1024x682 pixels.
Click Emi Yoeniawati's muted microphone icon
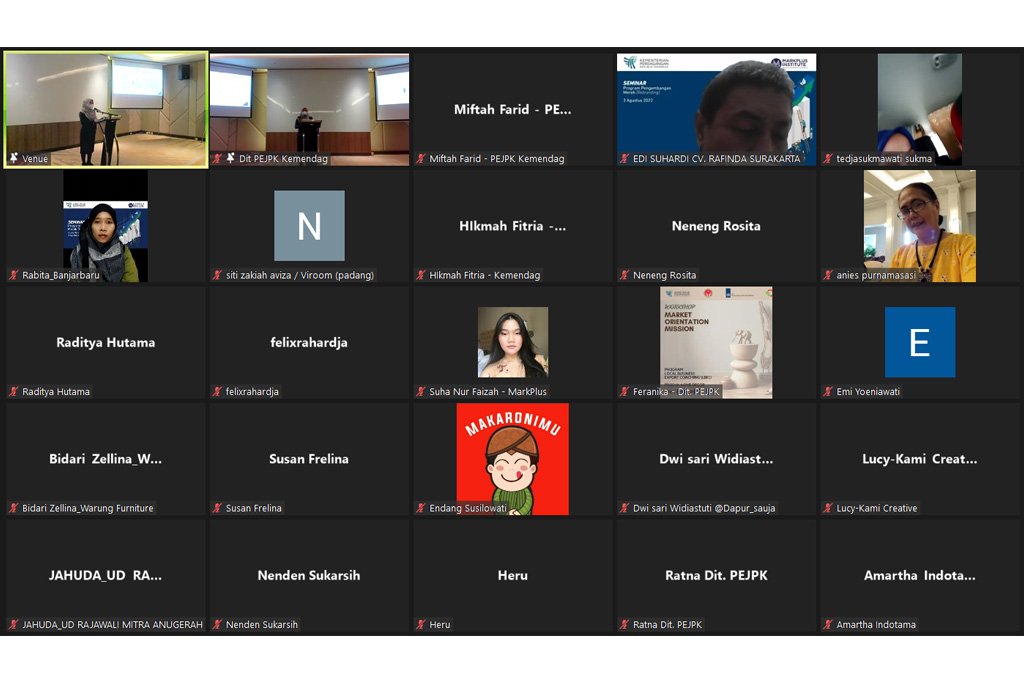pos(828,392)
